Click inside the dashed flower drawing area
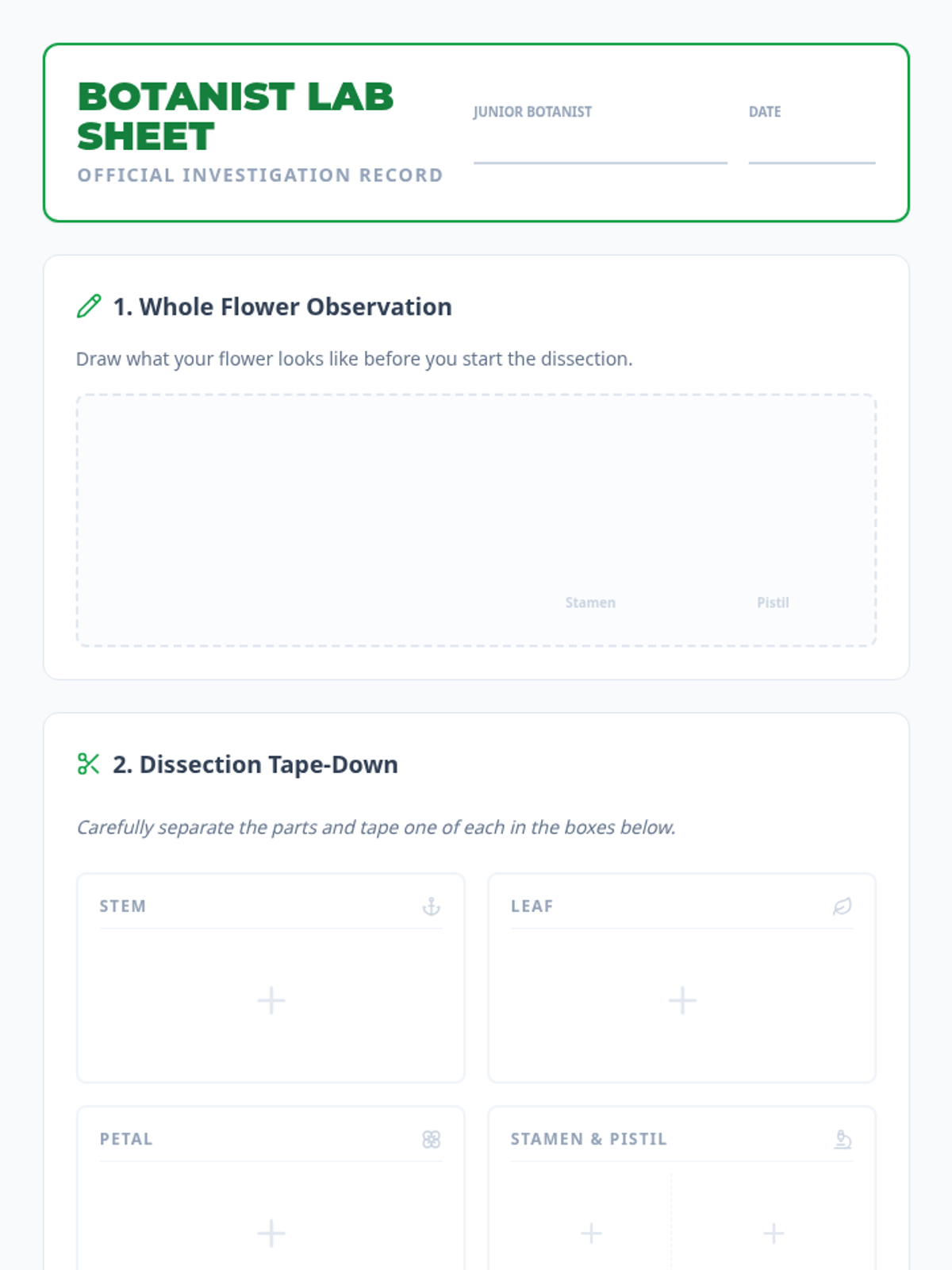Image resolution: width=952 pixels, height=1270 pixels. pos(476,520)
